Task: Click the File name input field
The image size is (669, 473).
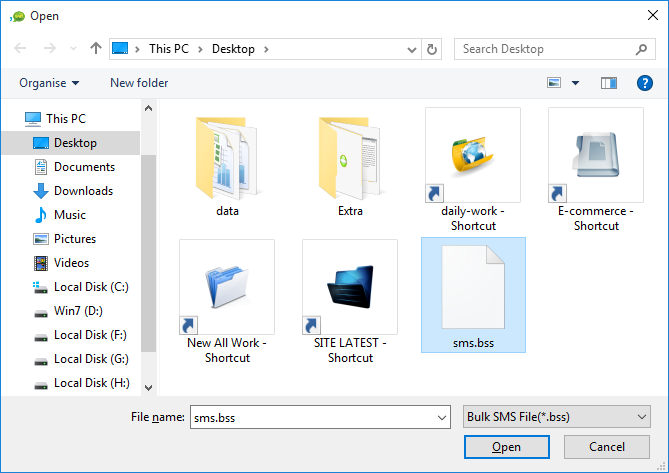Action: point(314,417)
